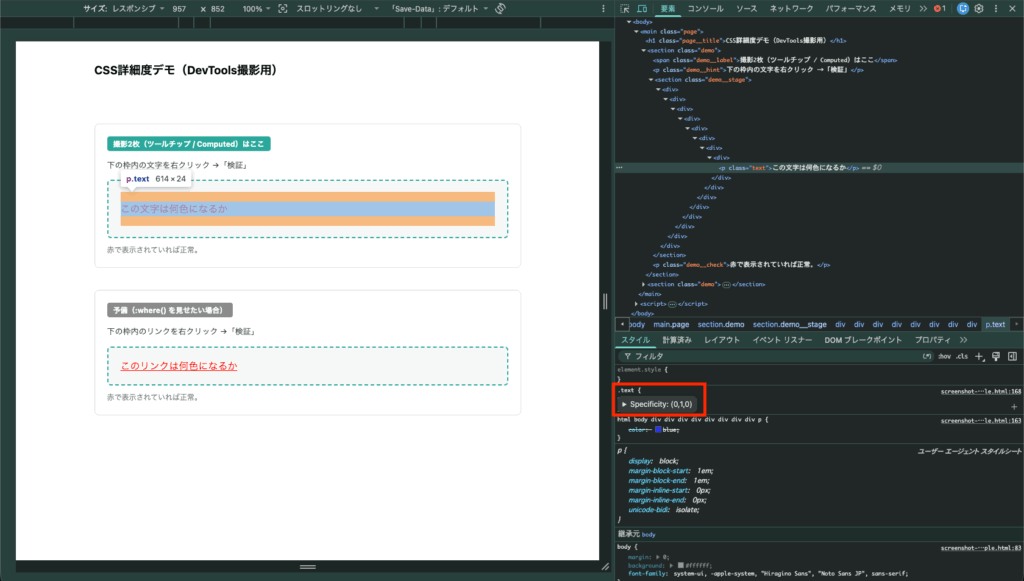Show more DevTools panel tabs
This screenshot has height=581, width=1024.
923,8
